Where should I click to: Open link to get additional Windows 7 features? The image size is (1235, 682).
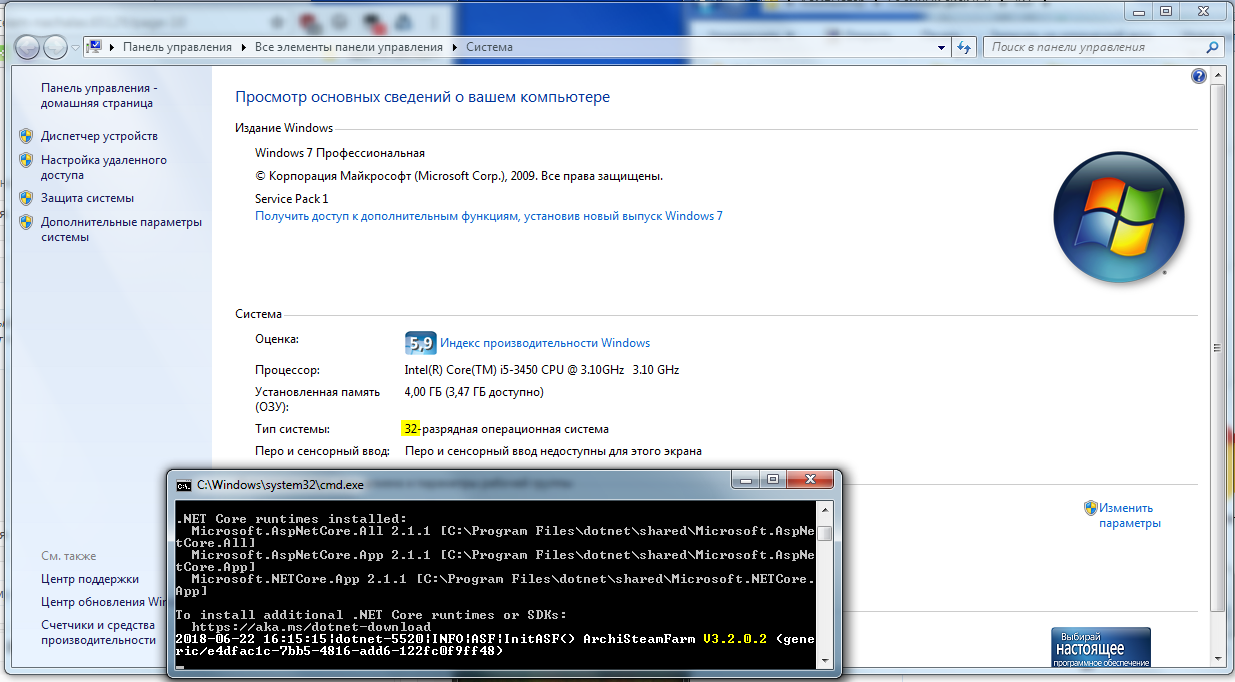[489, 216]
